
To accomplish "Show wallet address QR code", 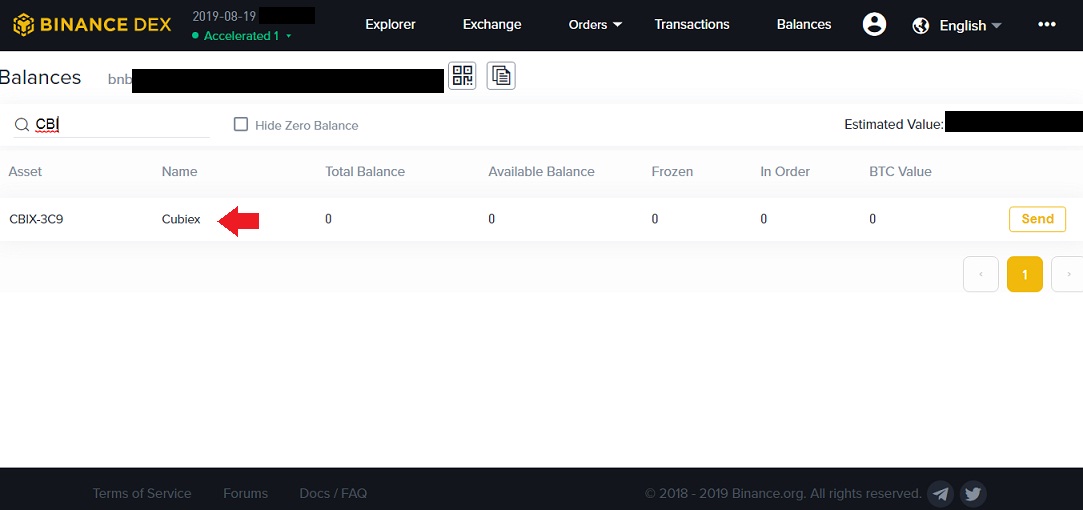I will [x=462, y=75].
